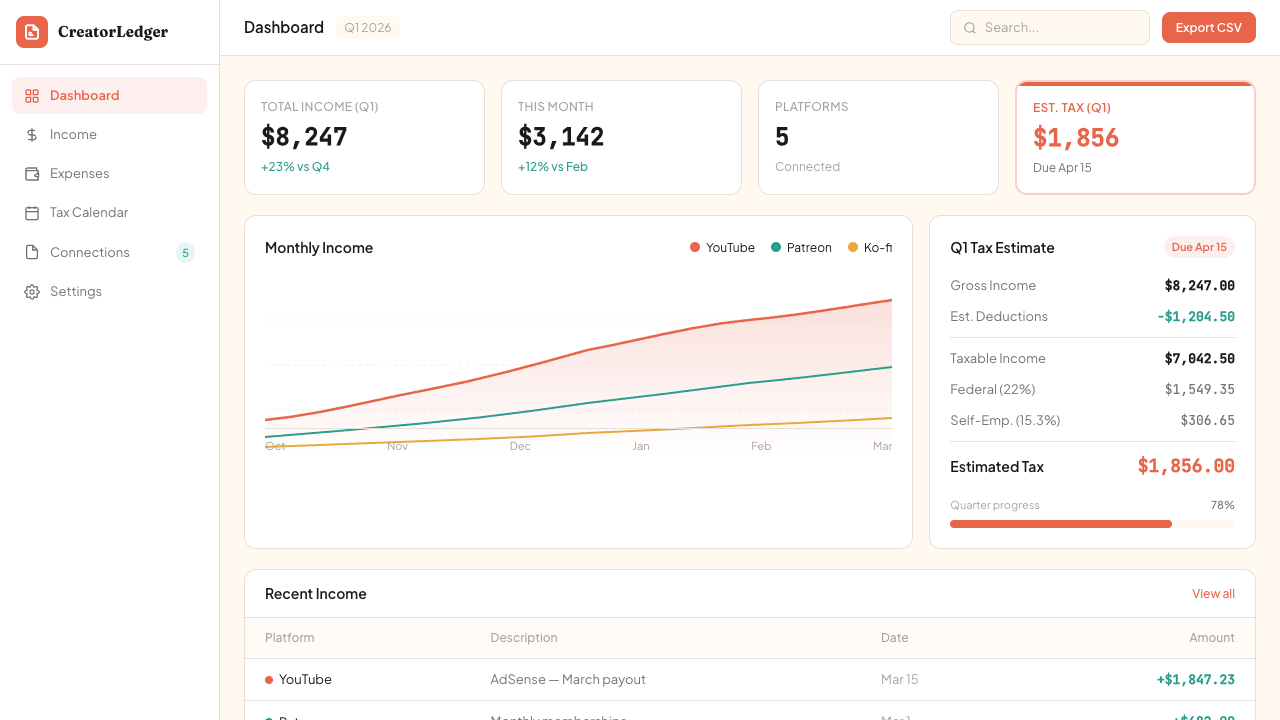Select the This Month $3,142 card

[x=621, y=137]
